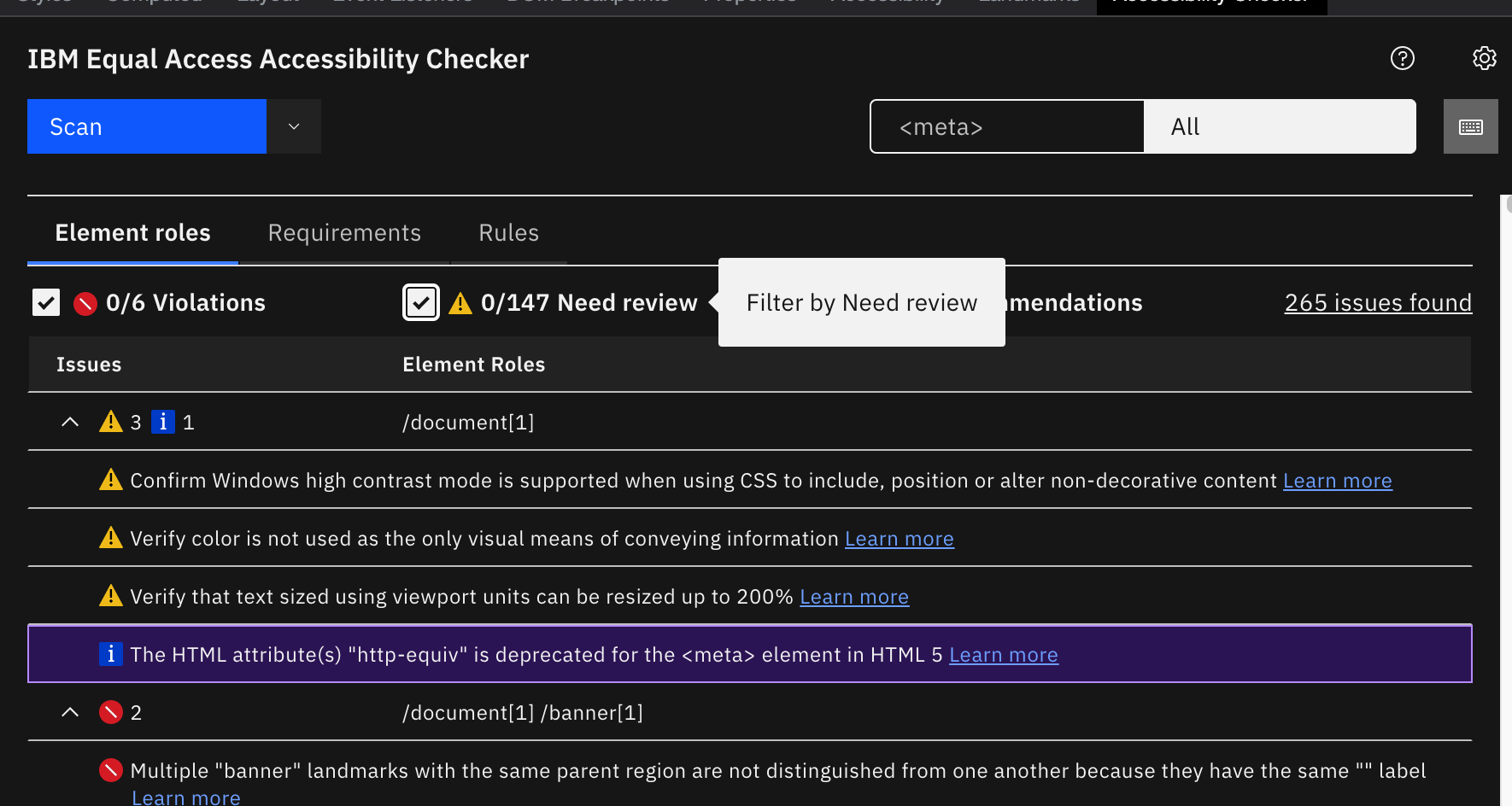The image size is (1512, 806).
Task: Click the meta element filter field
Action: coord(1006,126)
